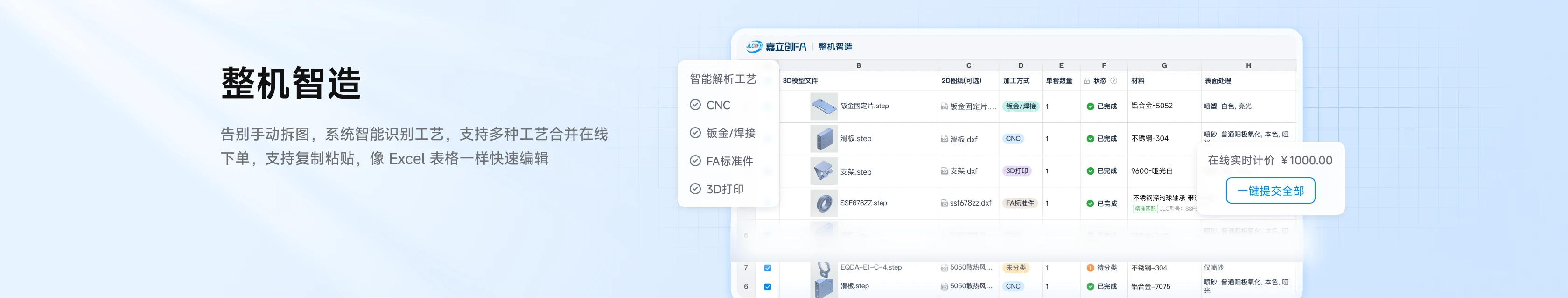Screen dimensions: 1568x298
Task: Click the green completed icon in 支架.step row
Action: pos(1090,171)
